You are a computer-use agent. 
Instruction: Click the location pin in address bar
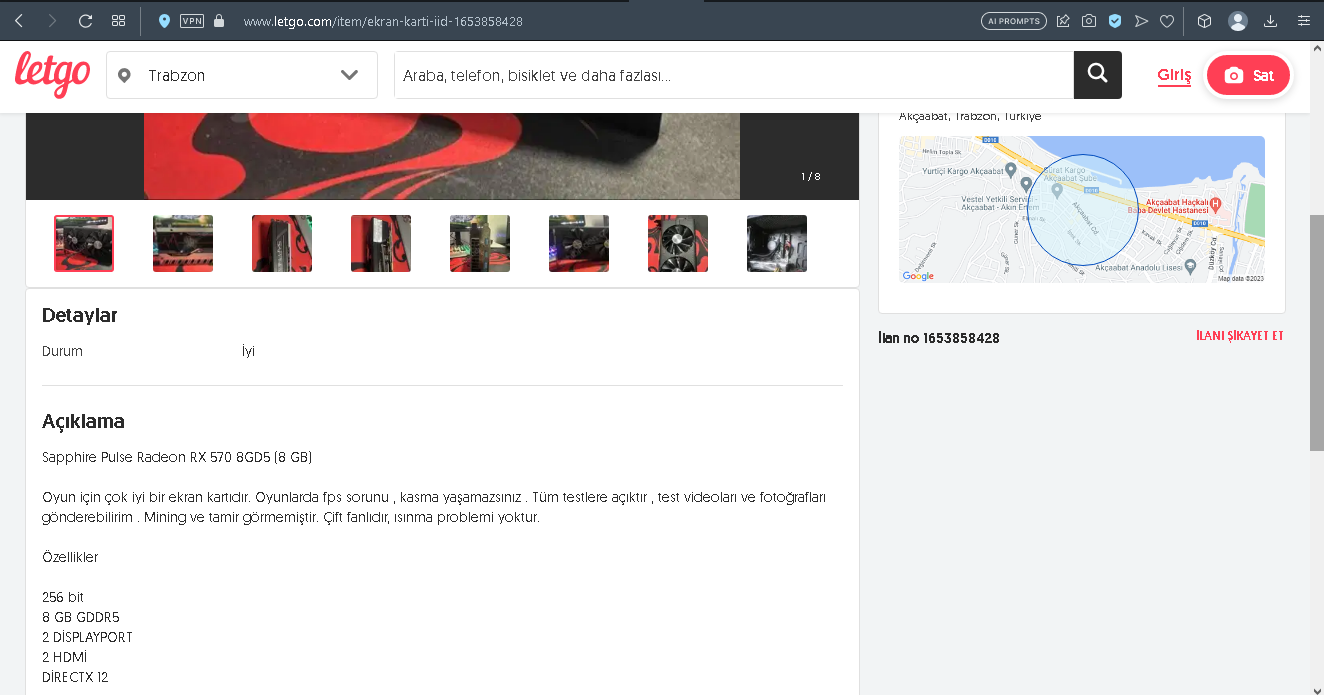pos(164,20)
